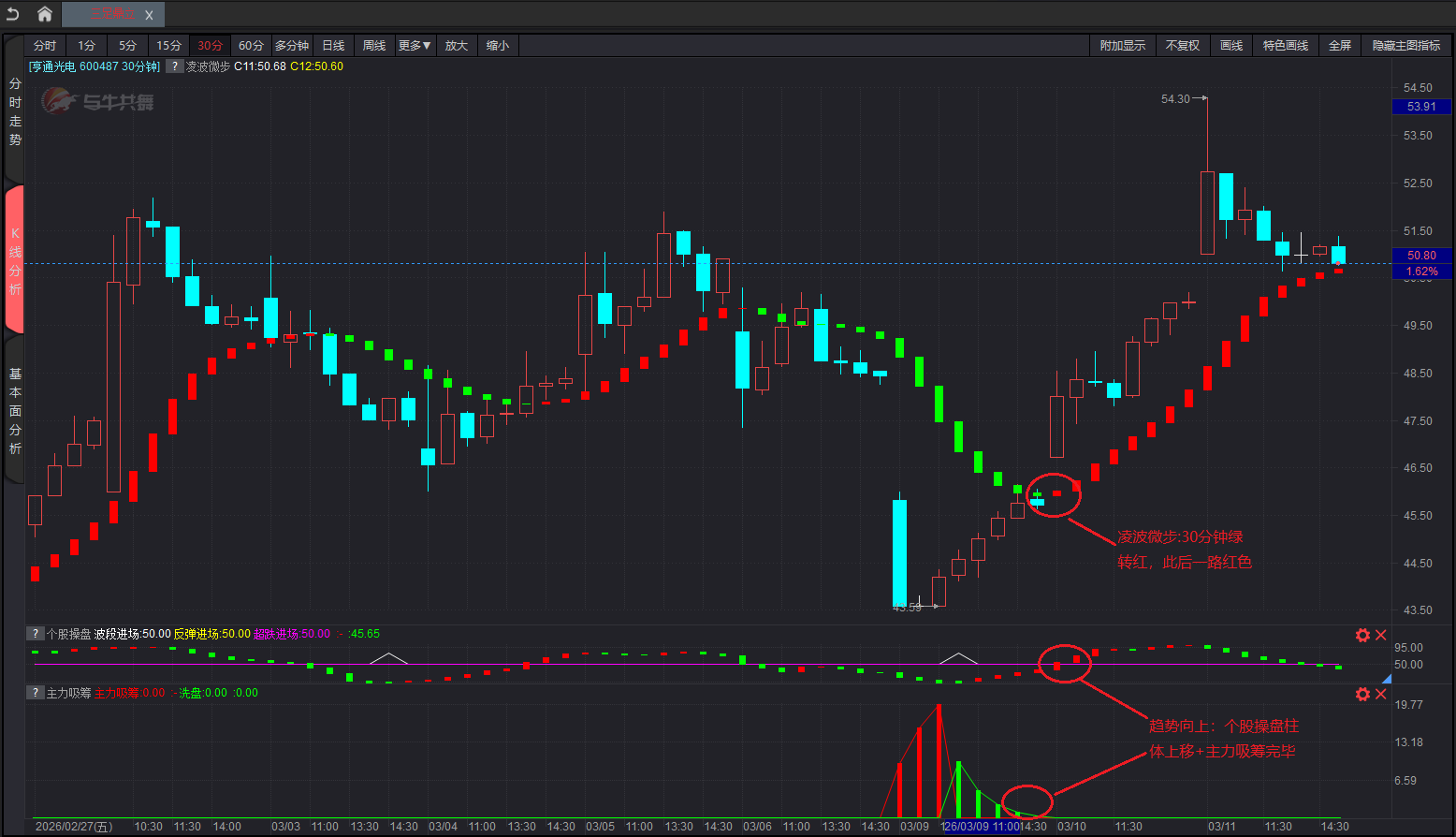This screenshot has width=1456, height=837.
Task: Click the blue triangle at the price axis corner
Action: 1386,678
